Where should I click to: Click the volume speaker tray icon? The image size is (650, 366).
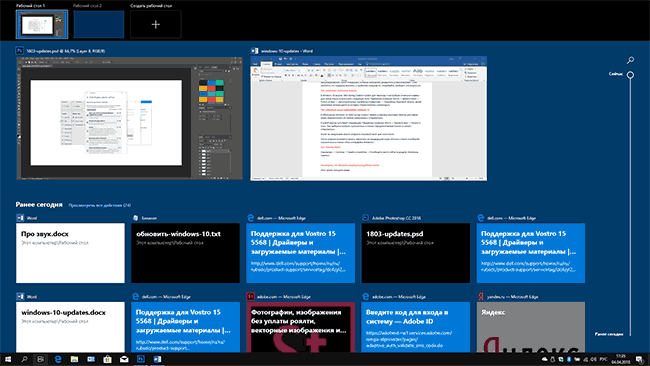tap(594, 359)
